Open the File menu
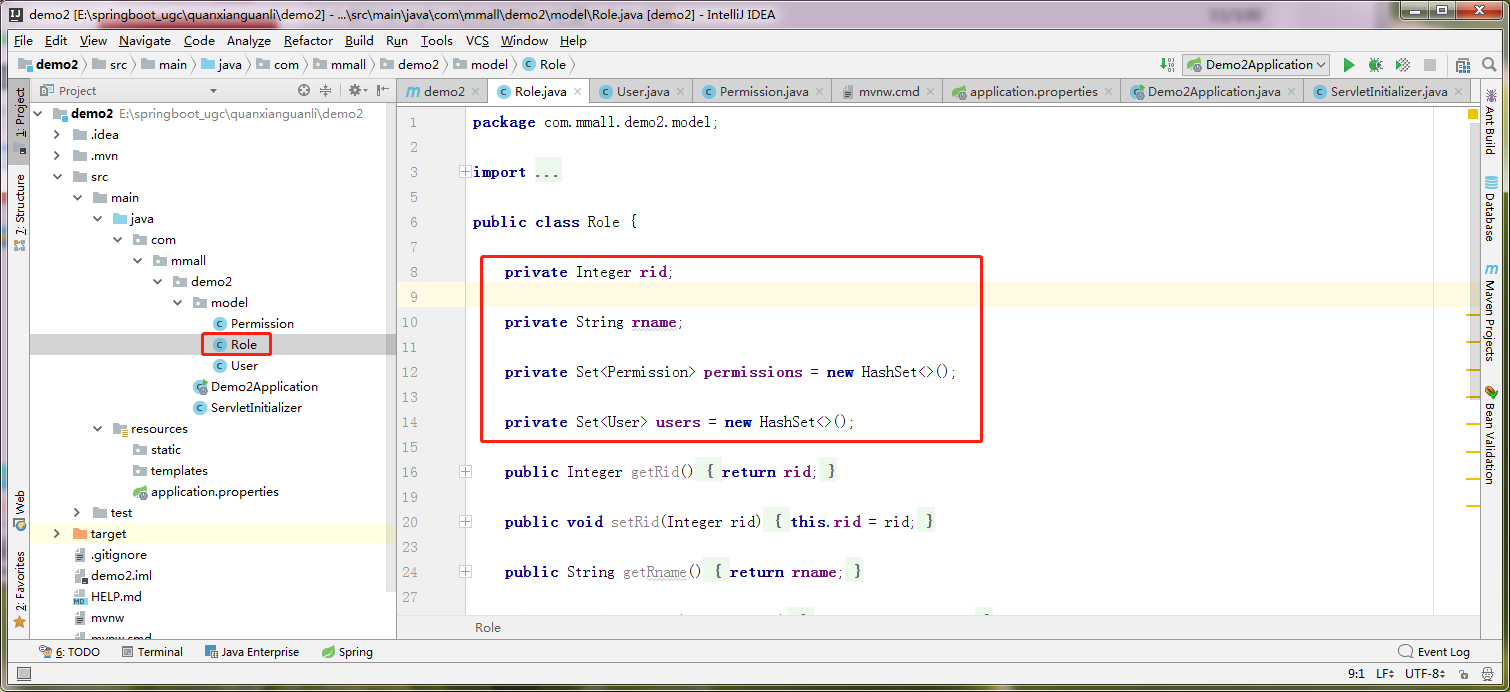This screenshot has height=692, width=1510. [x=24, y=41]
